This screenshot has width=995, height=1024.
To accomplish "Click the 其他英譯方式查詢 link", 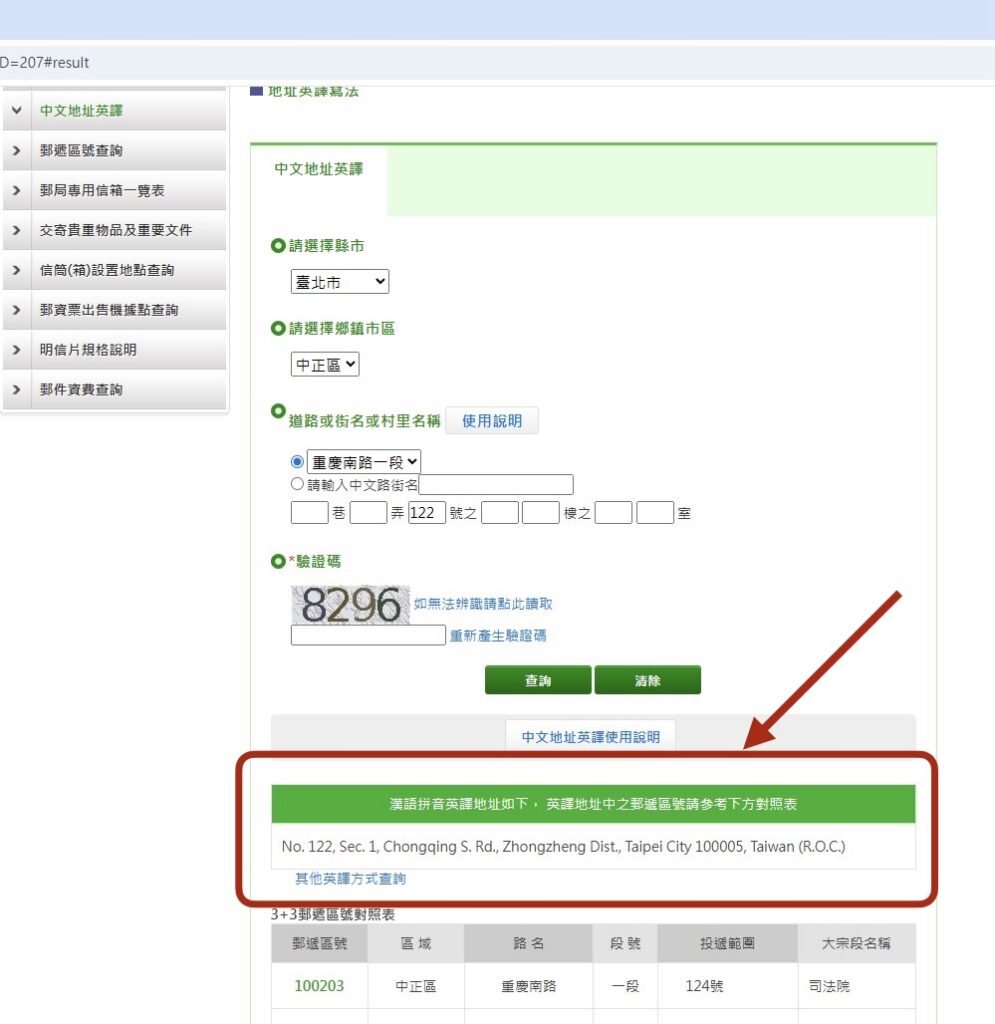I will (350, 879).
